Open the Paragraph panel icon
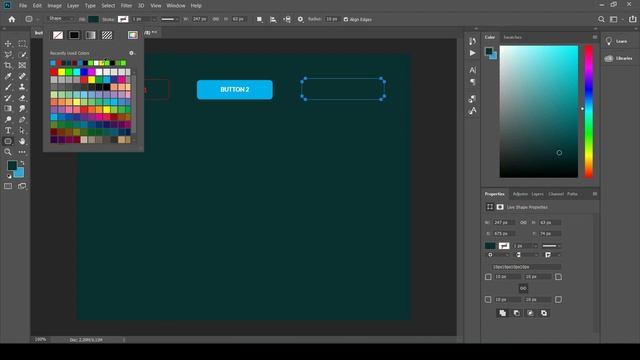Image resolution: width=640 pixels, height=360 pixels. coord(472,82)
